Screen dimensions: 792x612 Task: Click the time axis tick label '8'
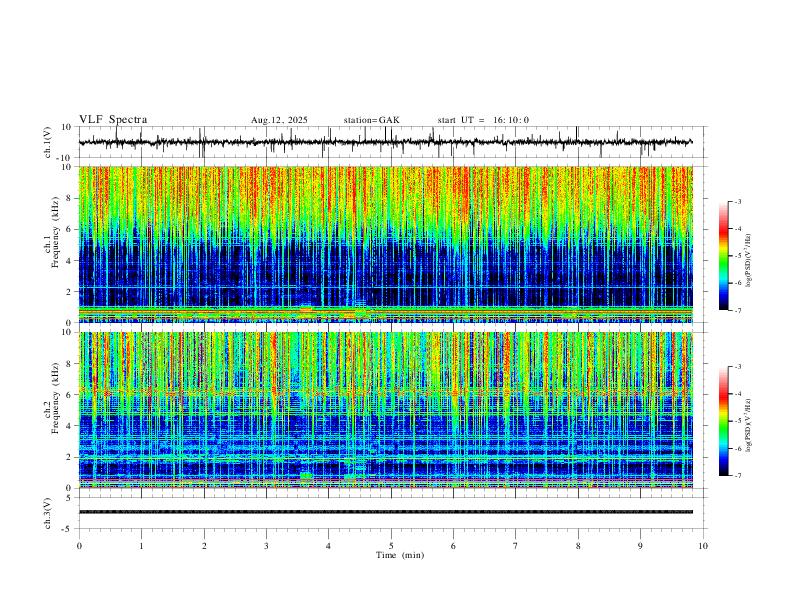coord(578,546)
